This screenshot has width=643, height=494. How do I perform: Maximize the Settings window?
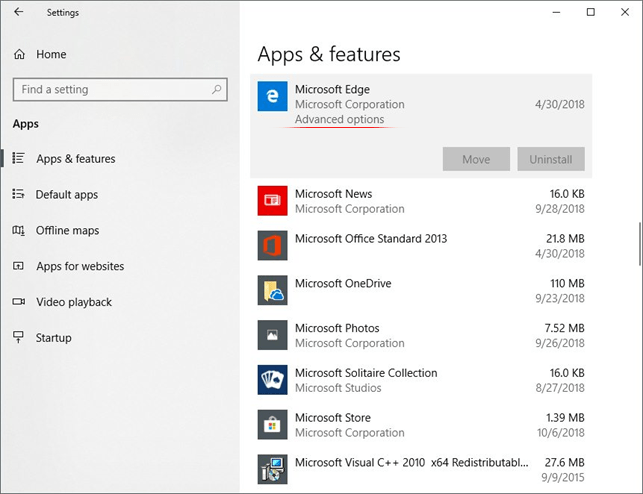591,12
